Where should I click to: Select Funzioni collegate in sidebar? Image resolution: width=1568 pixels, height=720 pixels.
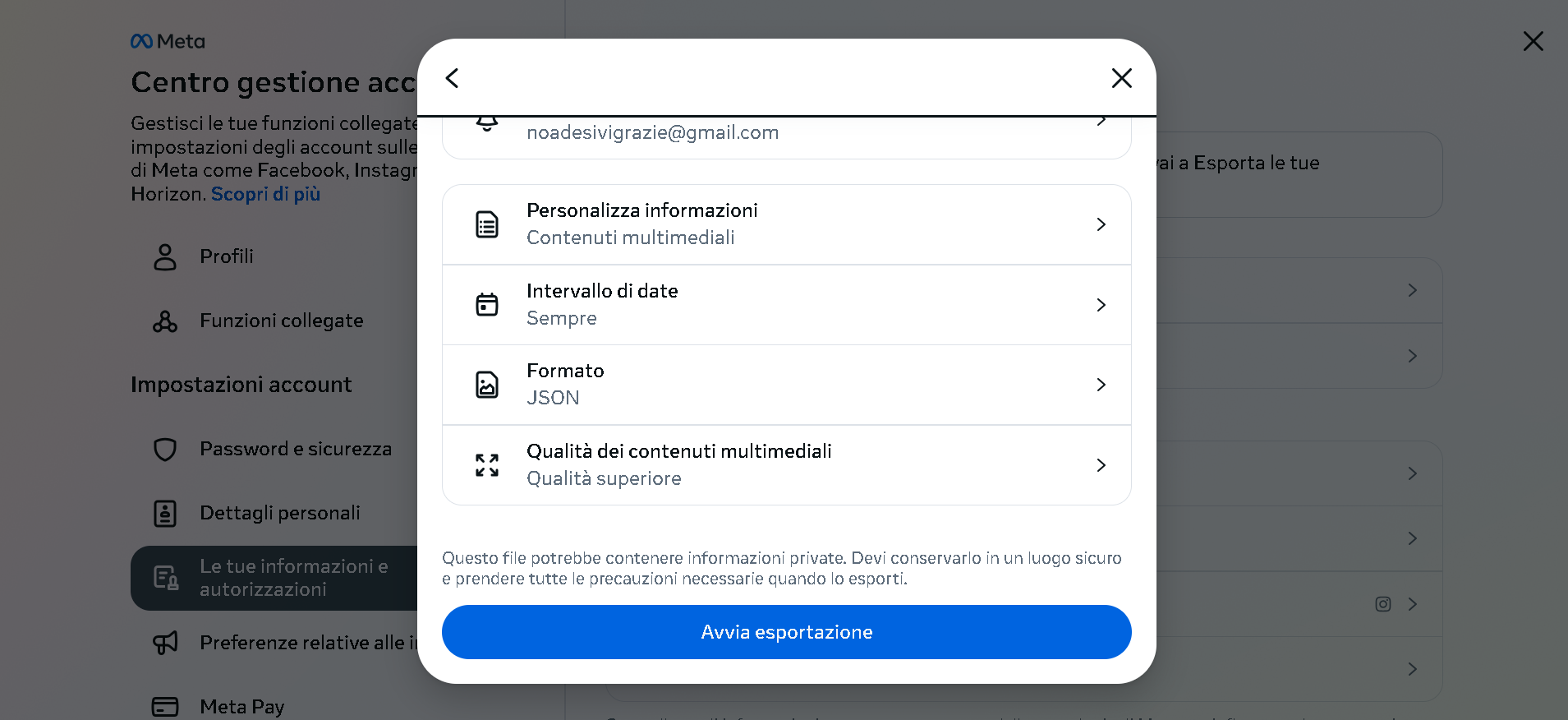(281, 321)
